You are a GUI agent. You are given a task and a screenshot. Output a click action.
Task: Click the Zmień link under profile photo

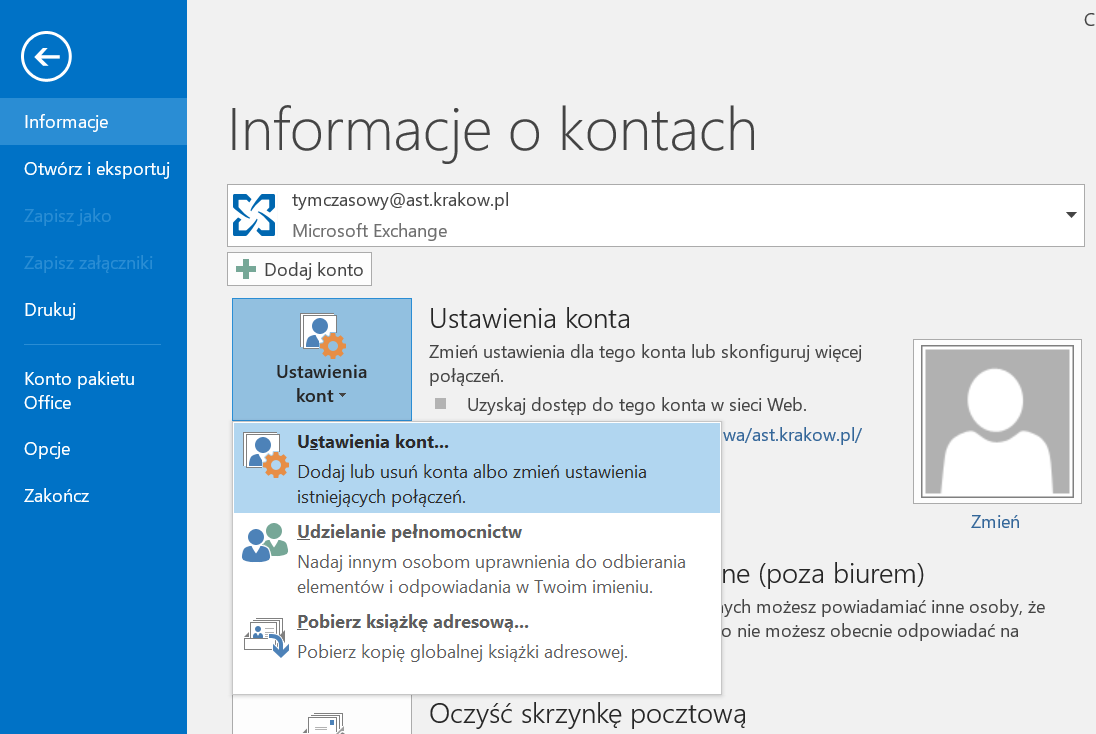coord(994,522)
